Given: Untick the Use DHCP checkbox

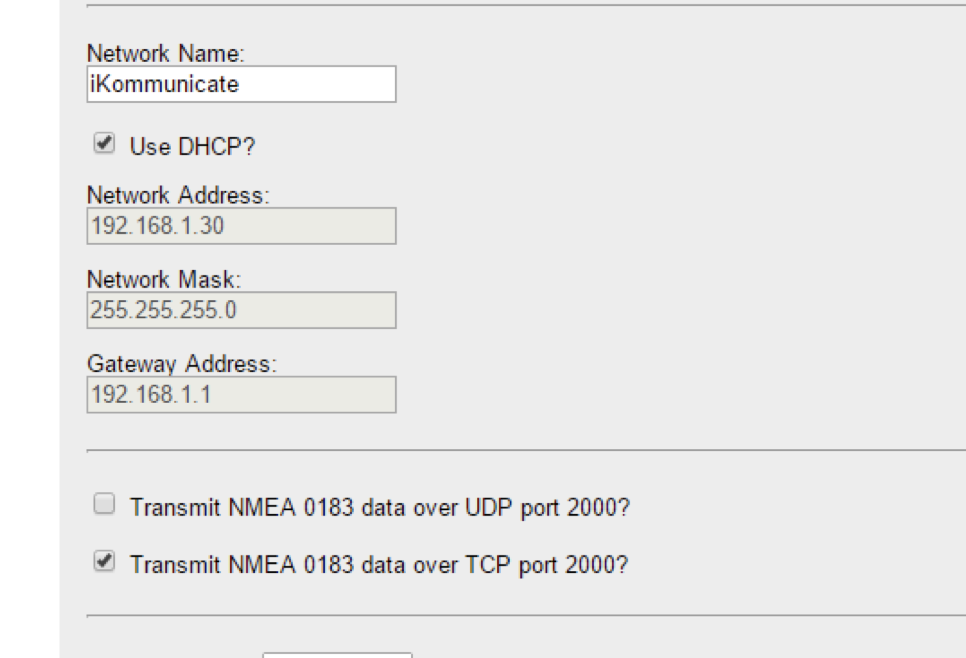Looking at the screenshot, I should click(x=104, y=144).
